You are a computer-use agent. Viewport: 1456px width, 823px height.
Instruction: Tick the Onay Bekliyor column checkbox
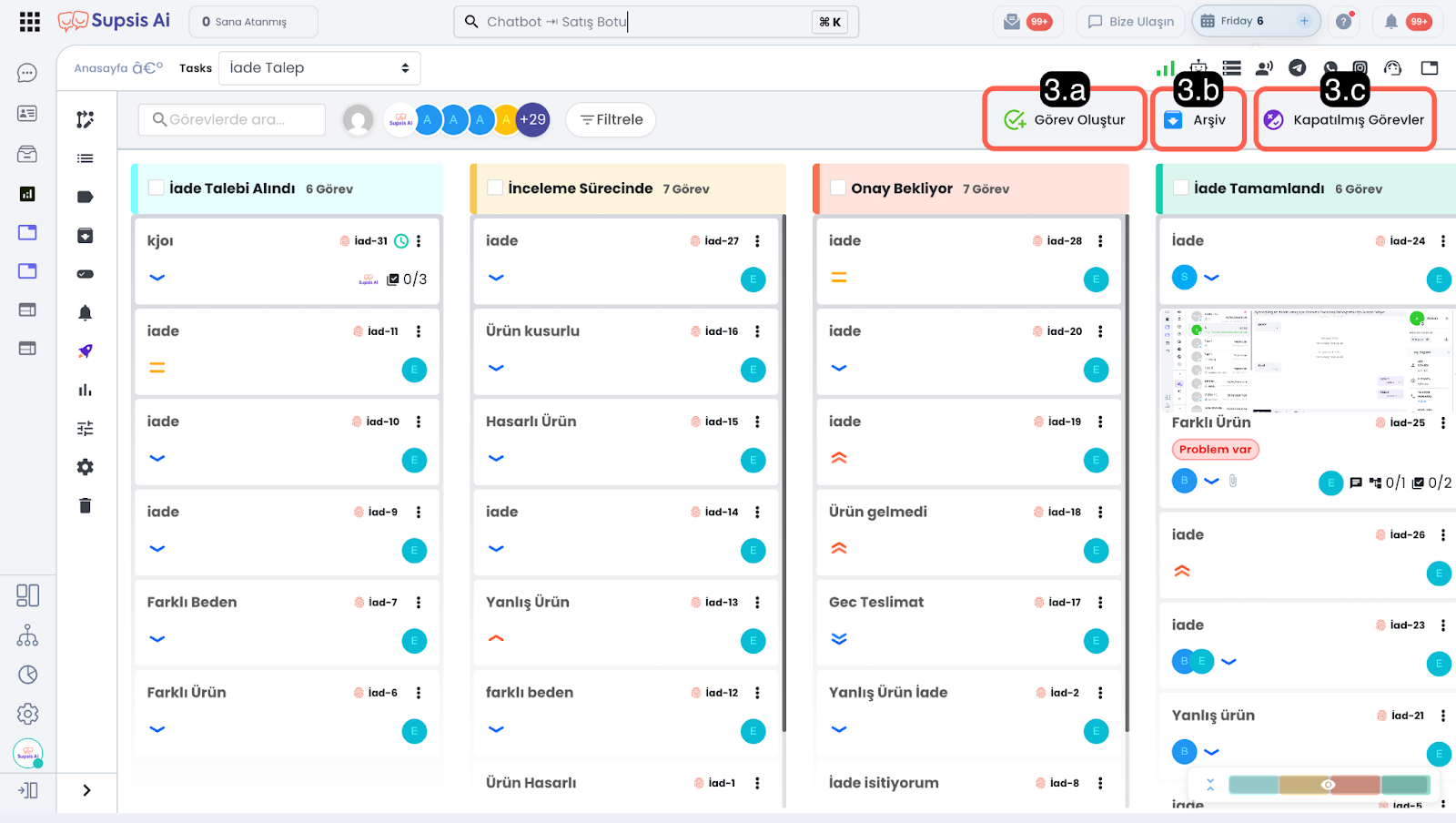(838, 188)
